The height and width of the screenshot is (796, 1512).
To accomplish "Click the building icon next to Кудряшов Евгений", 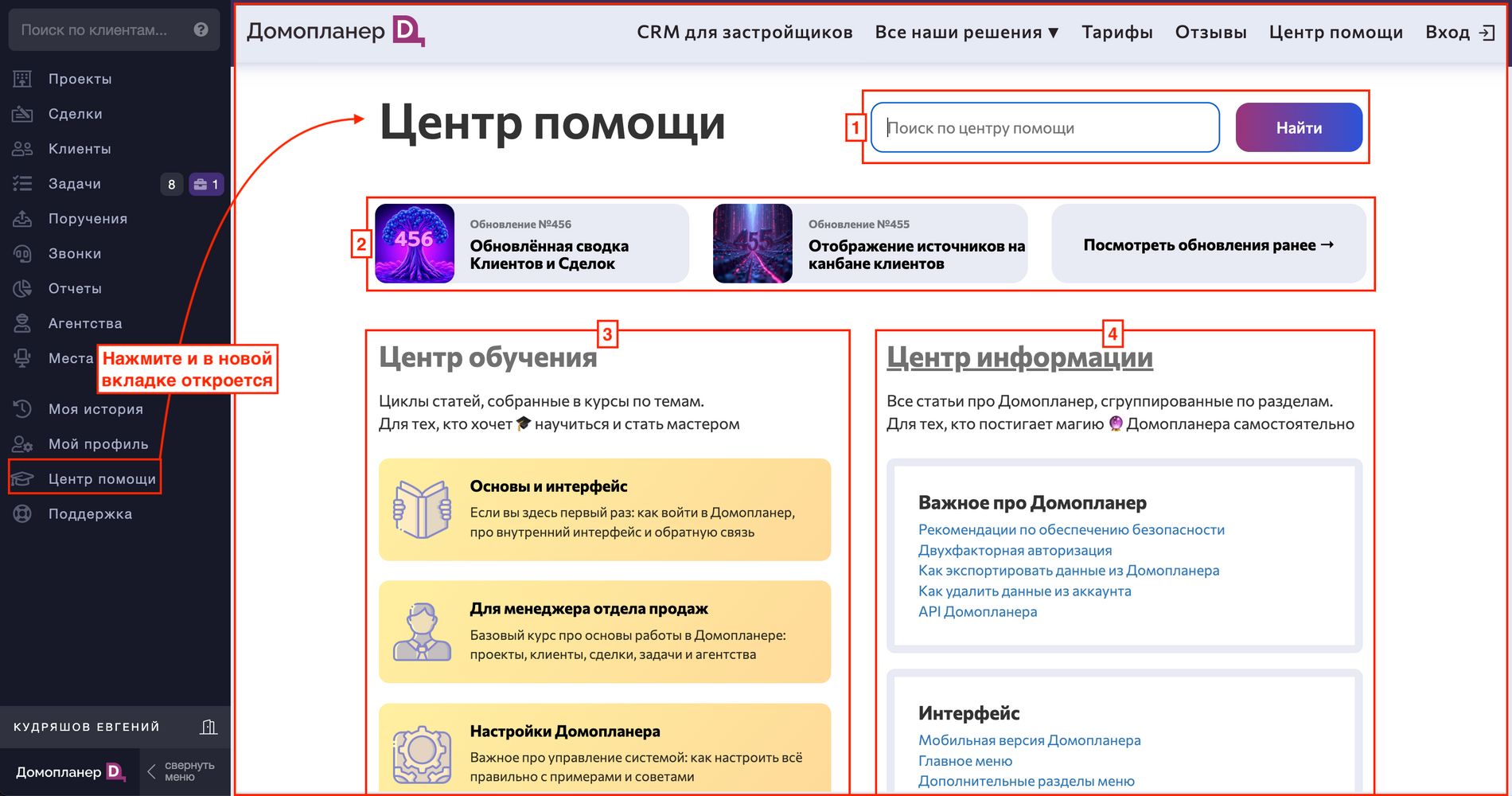I will click(x=208, y=727).
